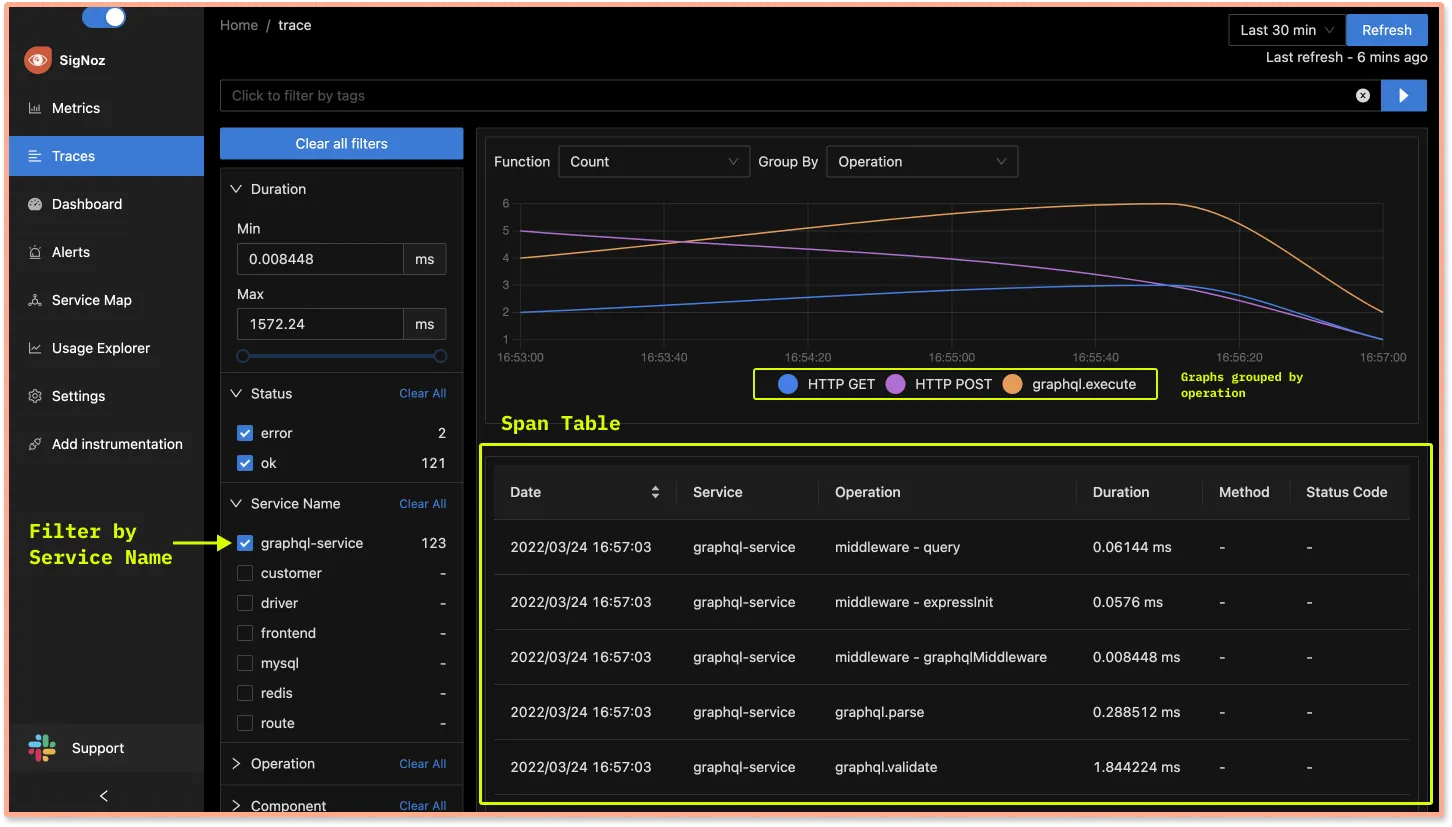The width and height of the screenshot is (1452, 827).
Task: Click the Settings gear icon
Action: pos(35,396)
